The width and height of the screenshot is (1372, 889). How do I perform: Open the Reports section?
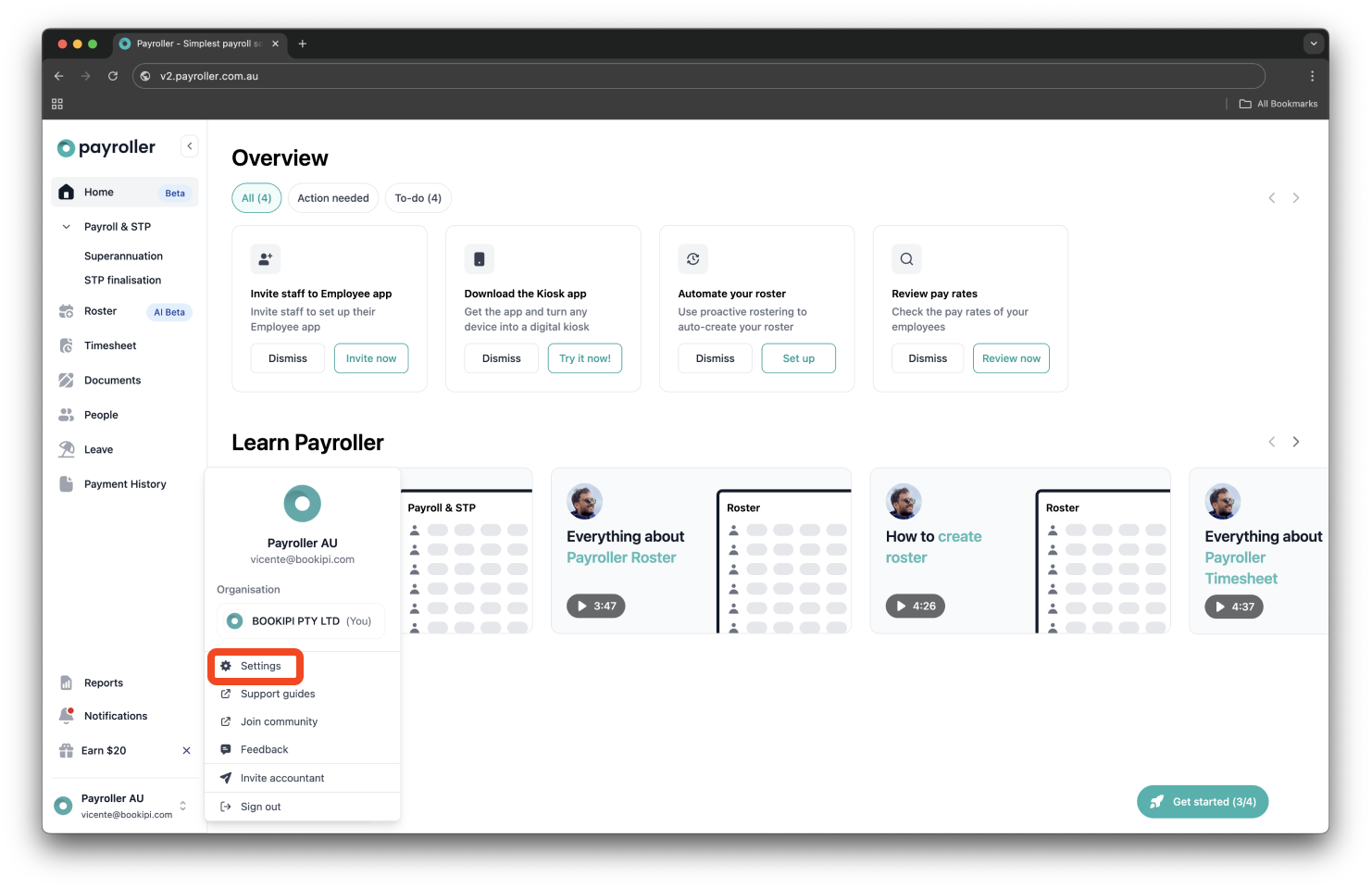102,682
